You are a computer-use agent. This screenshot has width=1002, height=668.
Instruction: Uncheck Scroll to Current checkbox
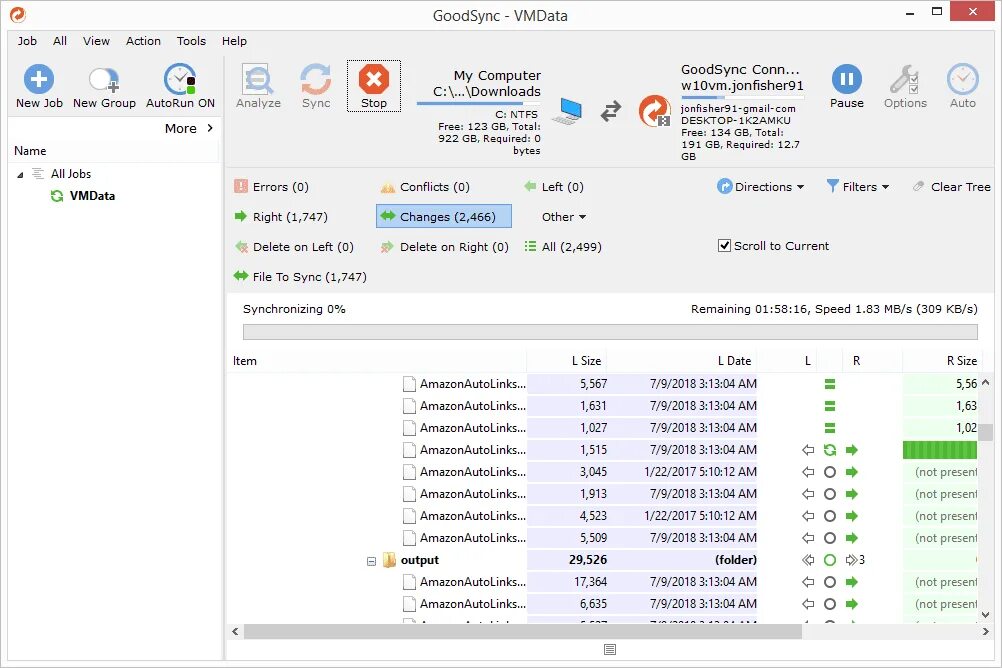[x=724, y=246]
